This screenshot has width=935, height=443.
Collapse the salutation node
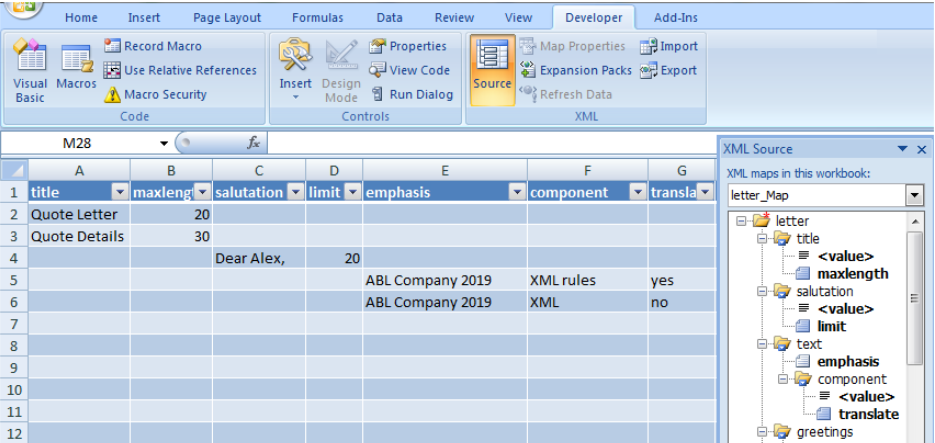click(761, 291)
